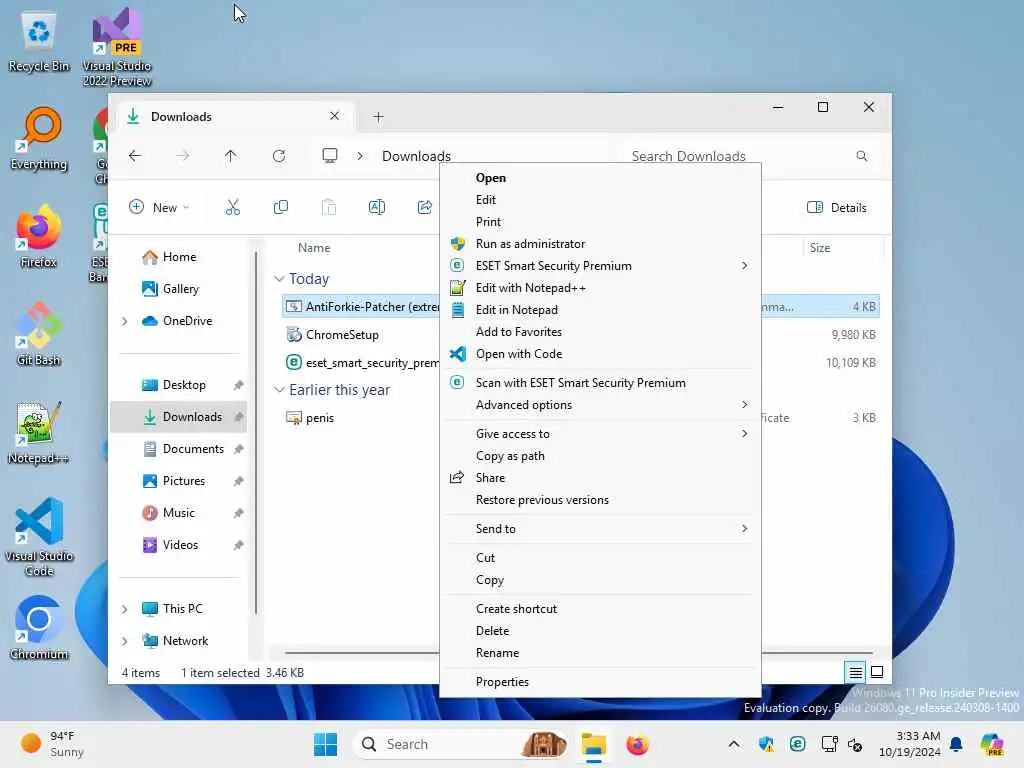Click the search magnifier icon in Explorer
1024x768 pixels.
861,156
